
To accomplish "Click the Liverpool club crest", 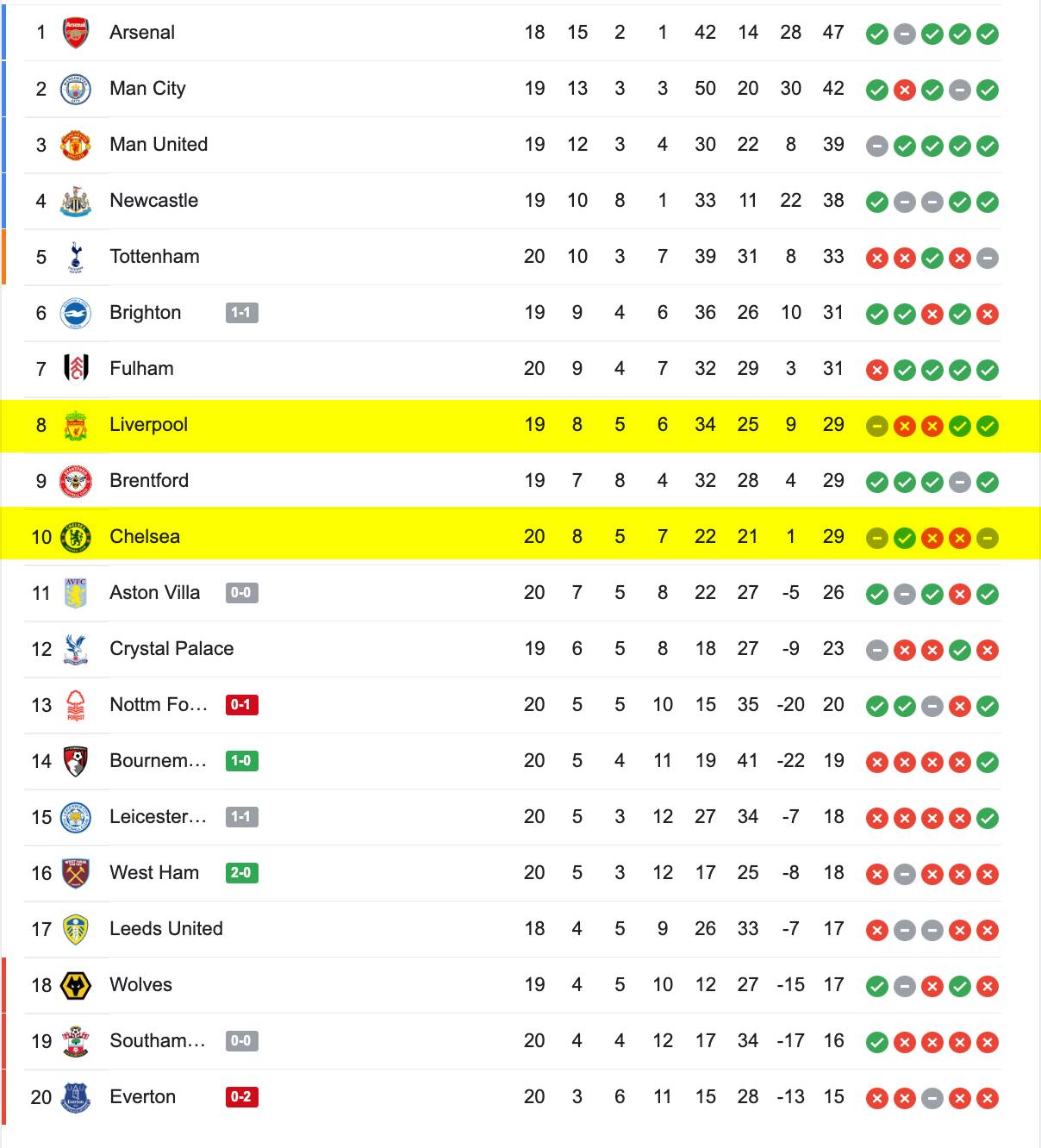I will coord(76,425).
